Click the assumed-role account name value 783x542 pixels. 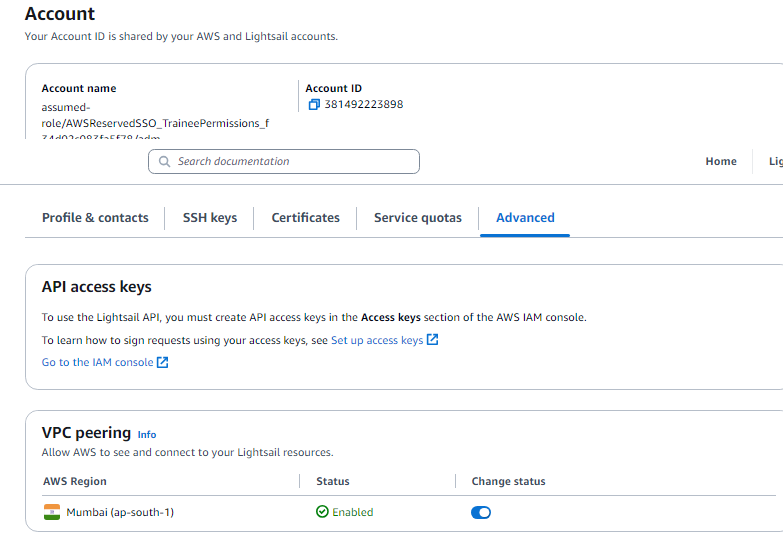point(155,120)
